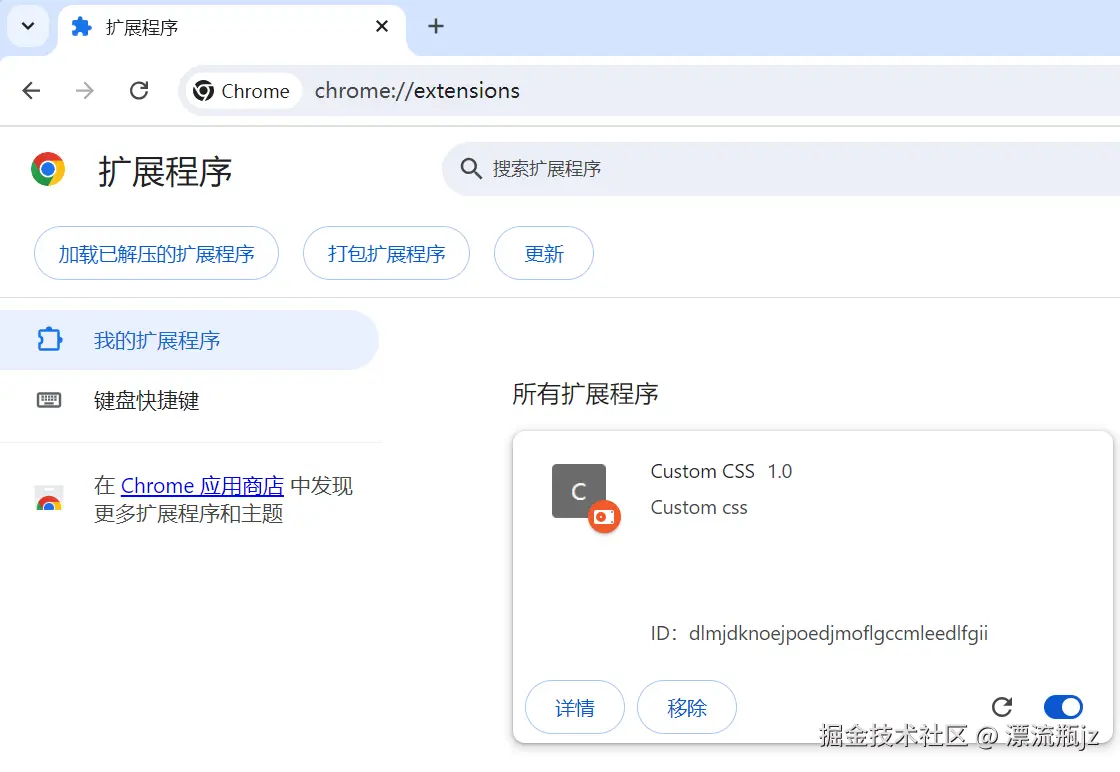
Task: Click the puzzle icon next to 我的扩展程序
Action: pos(49,339)
